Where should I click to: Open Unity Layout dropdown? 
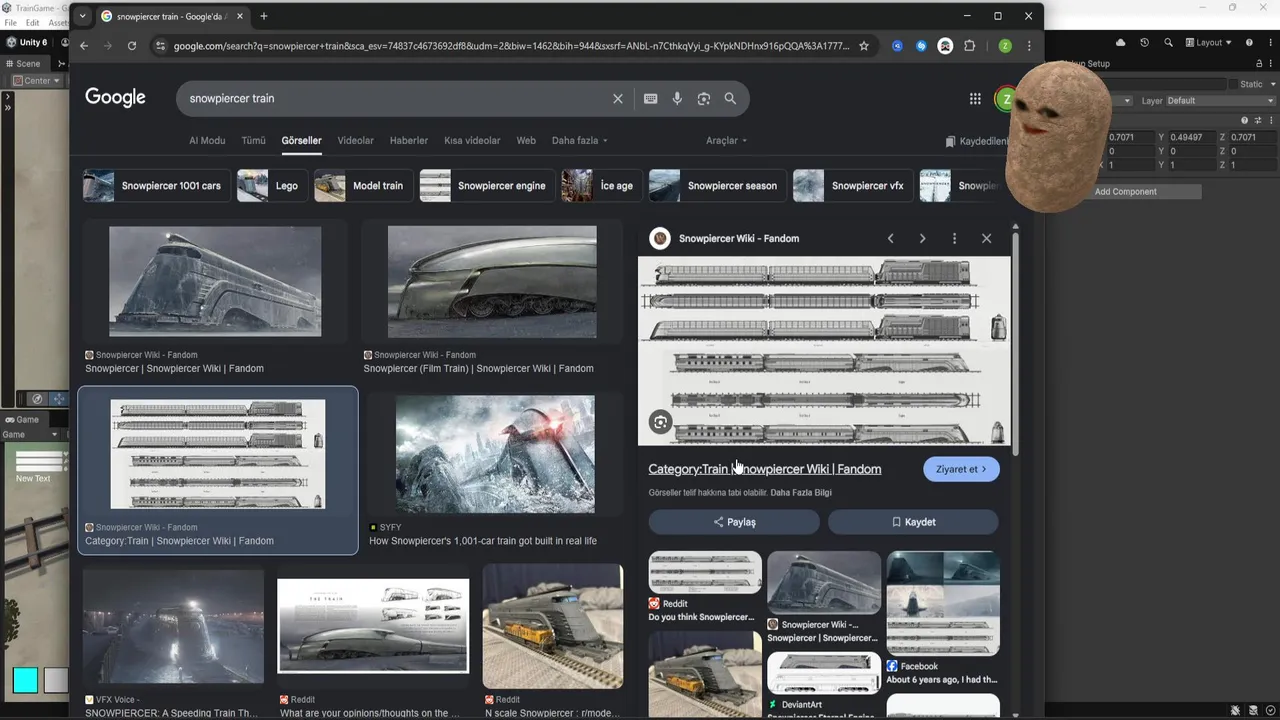click(x=1208, y=42)
